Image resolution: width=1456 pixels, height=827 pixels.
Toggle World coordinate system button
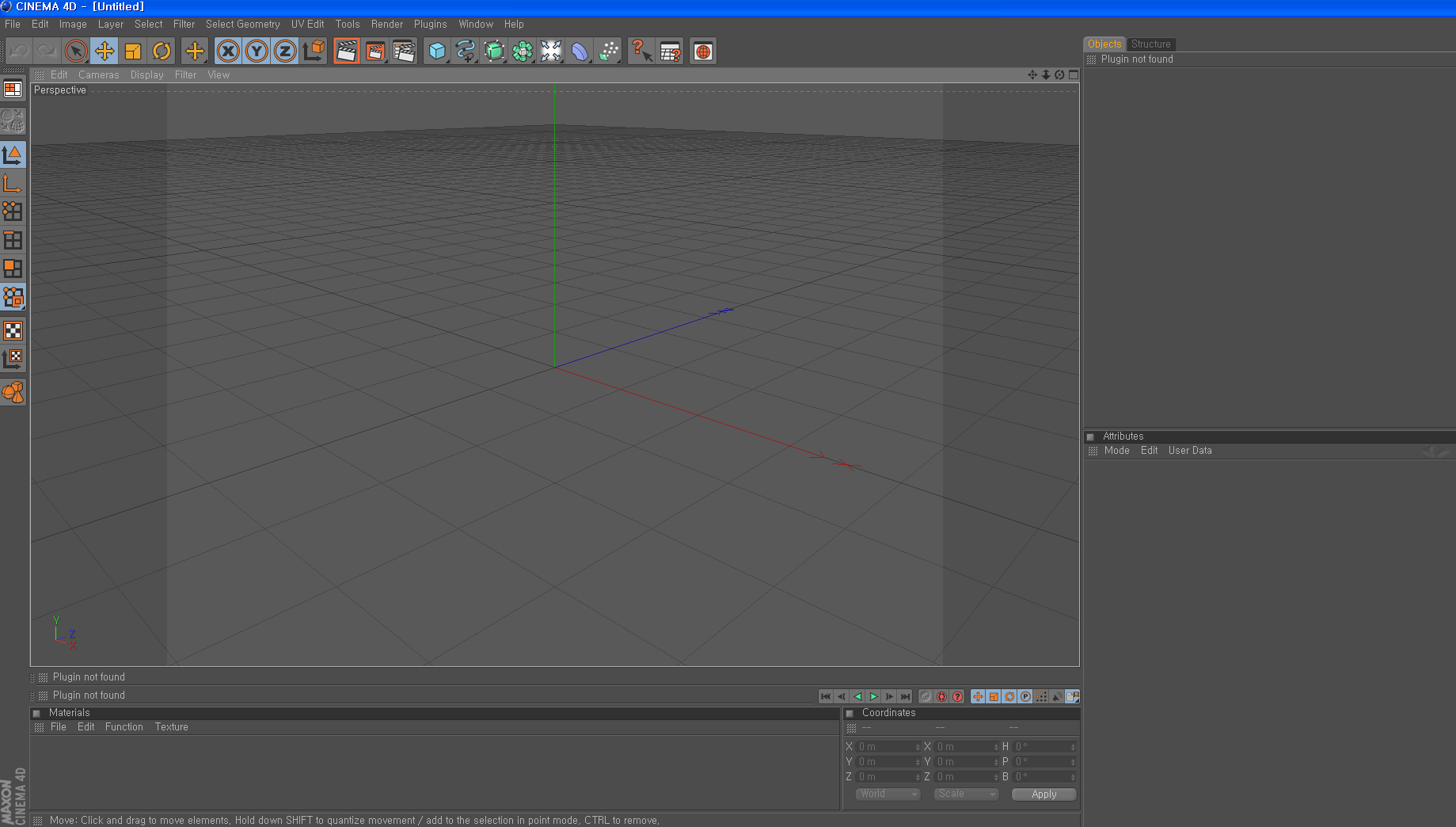pyautogui.click(x=314, y=51)
